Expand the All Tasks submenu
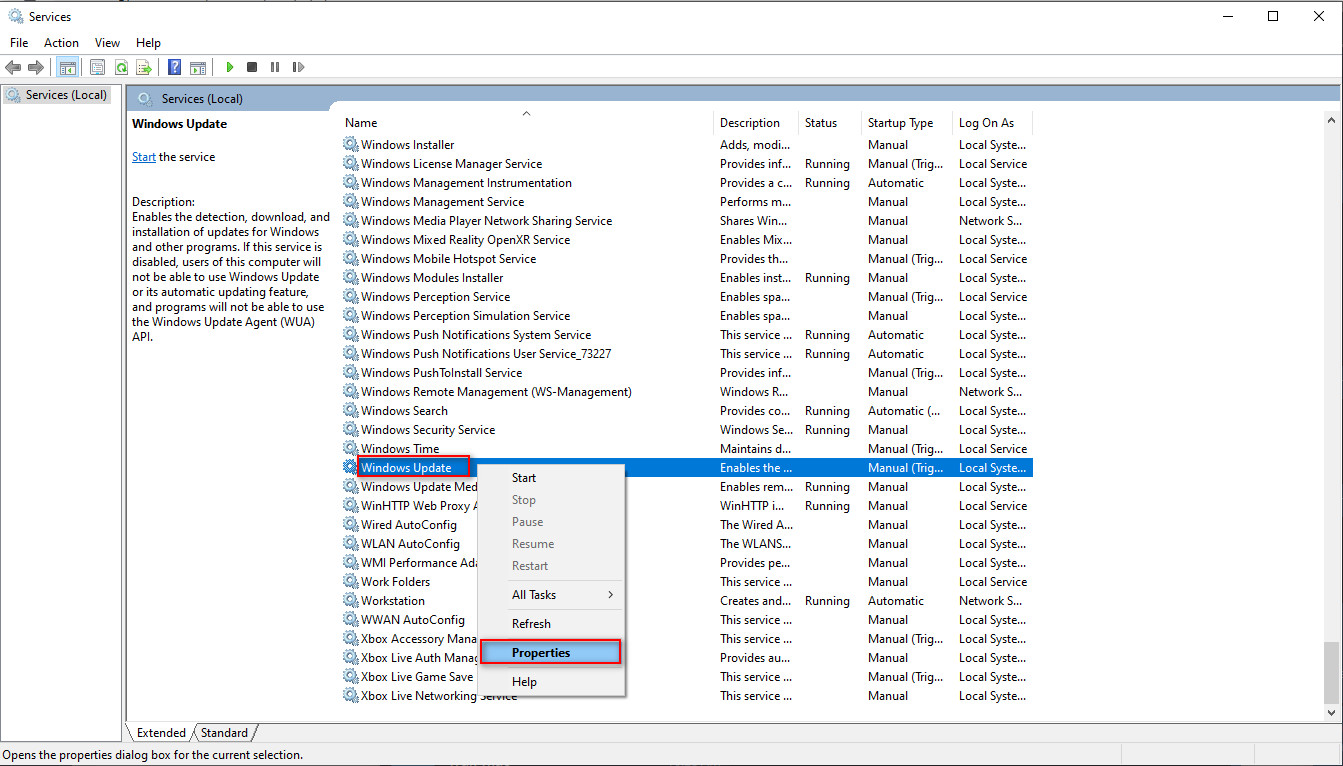1343x766 pixels. point(551,595)
